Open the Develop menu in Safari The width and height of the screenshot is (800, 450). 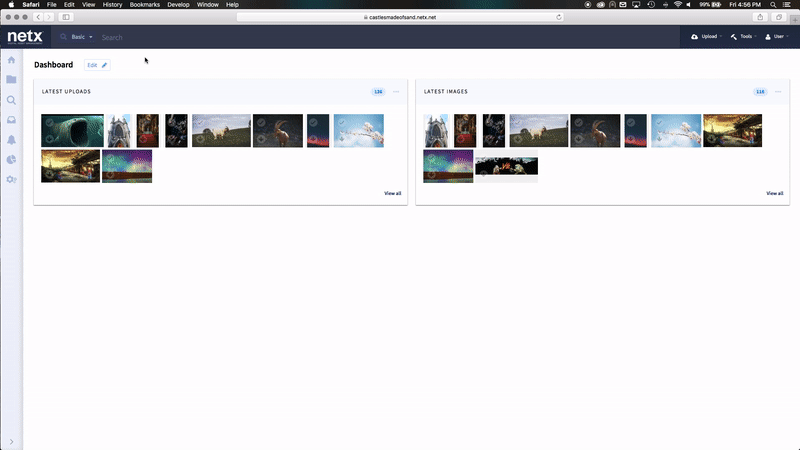pos(178,5)
